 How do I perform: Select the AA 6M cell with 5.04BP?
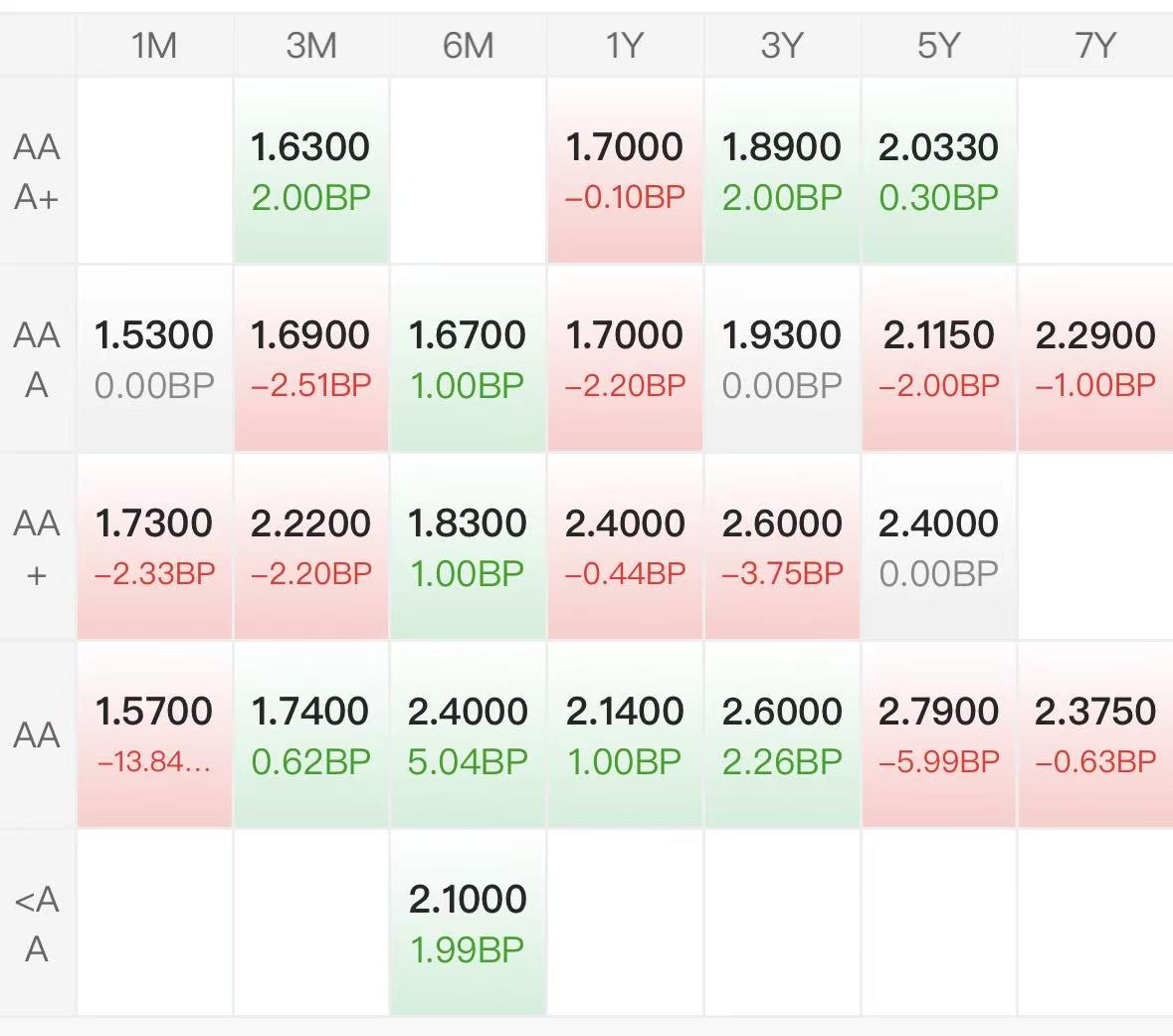[x=468, y=734]
